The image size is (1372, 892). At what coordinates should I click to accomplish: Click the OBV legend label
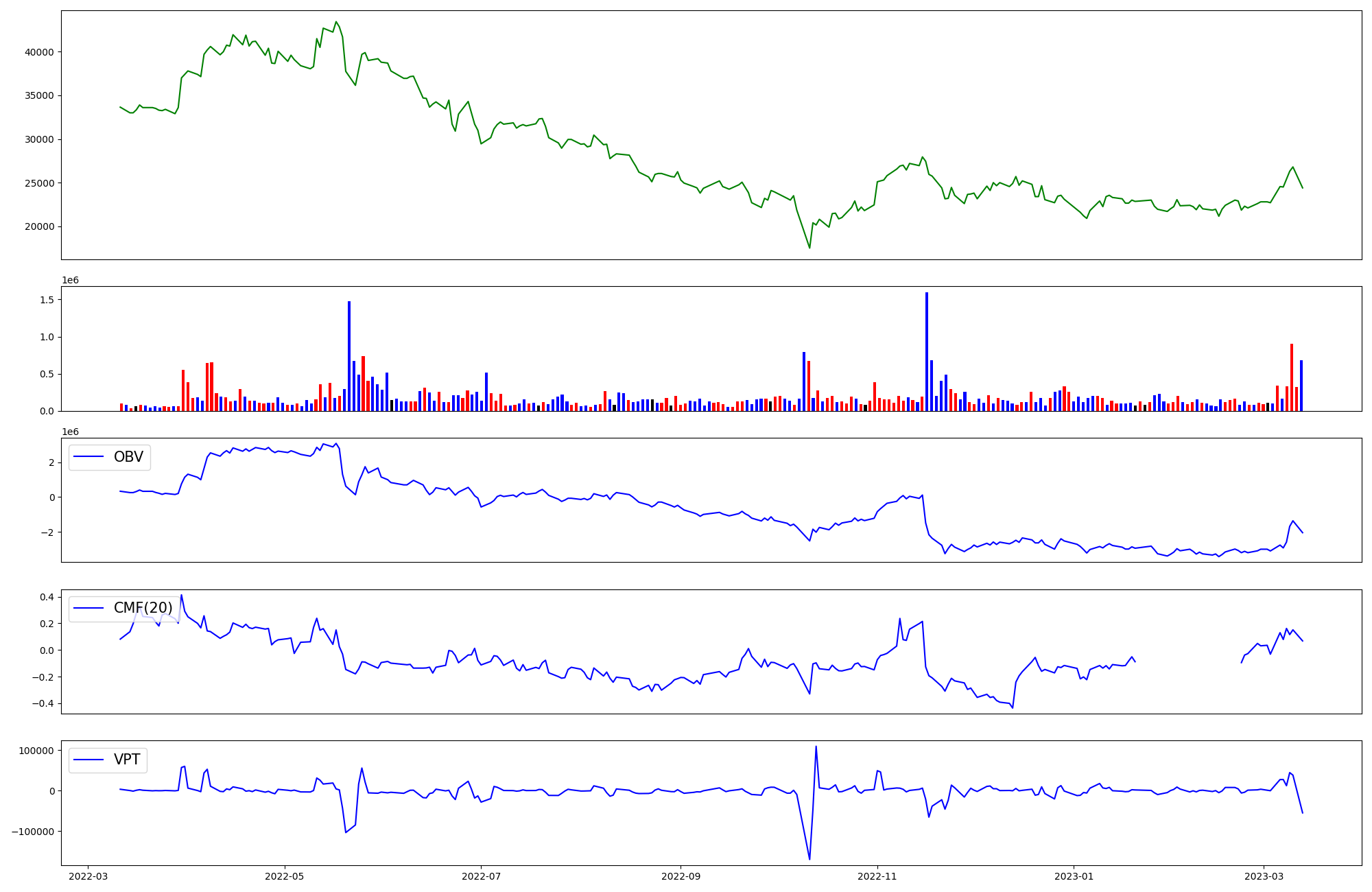click(x=128, y=457)
